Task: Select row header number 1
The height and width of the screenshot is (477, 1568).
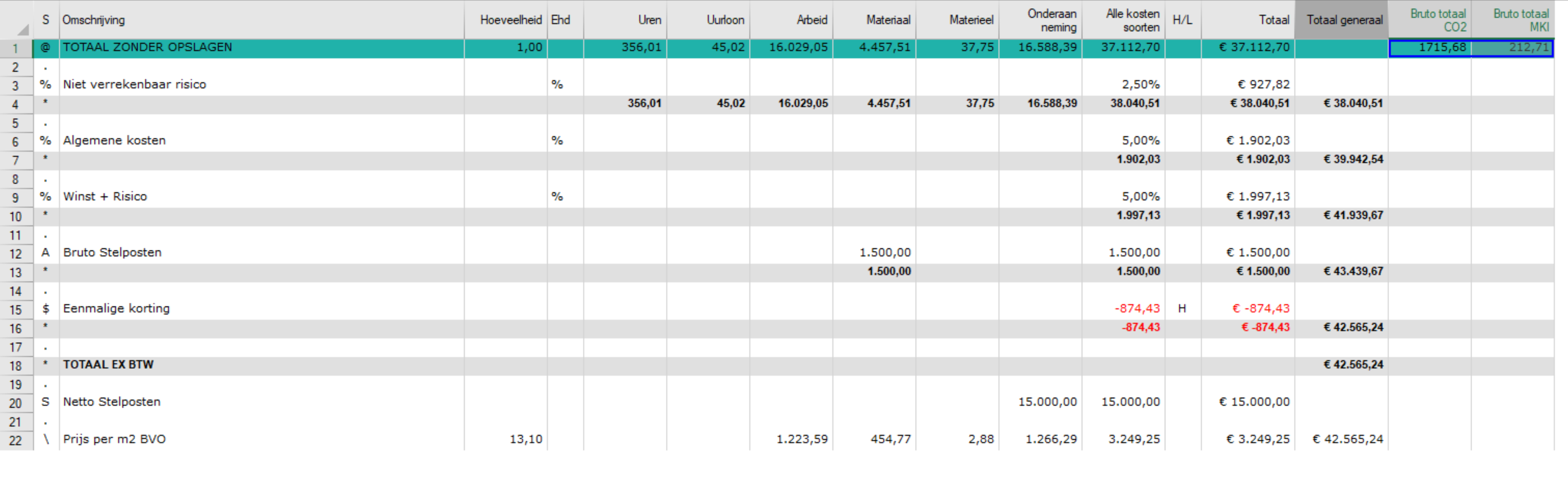Action: click(16, 49)
